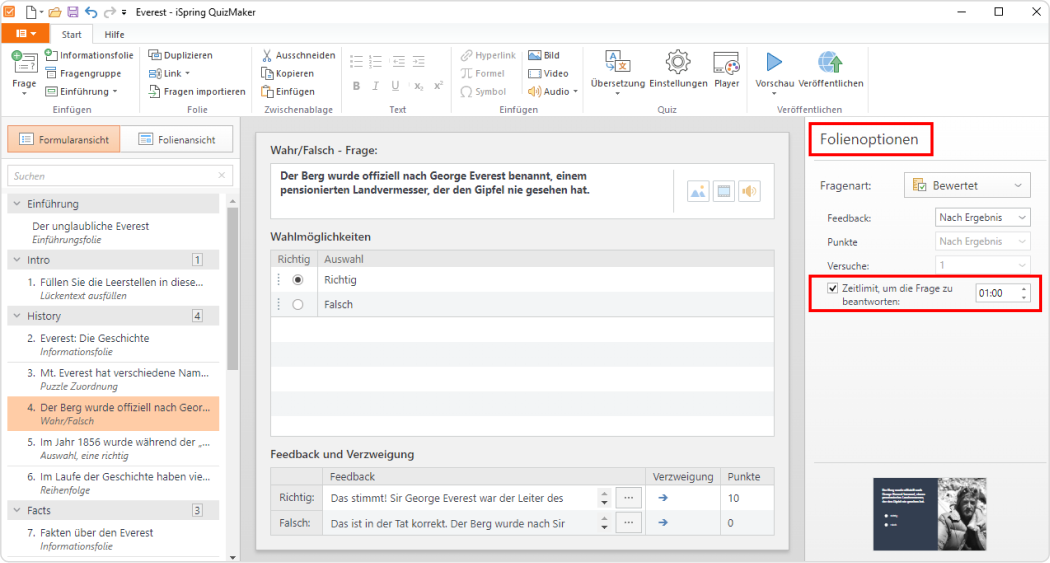The height and width of the screenshot is (563, 1050).
Task: Open quiz Einstellungen
Action: click(x=678, y=69)
